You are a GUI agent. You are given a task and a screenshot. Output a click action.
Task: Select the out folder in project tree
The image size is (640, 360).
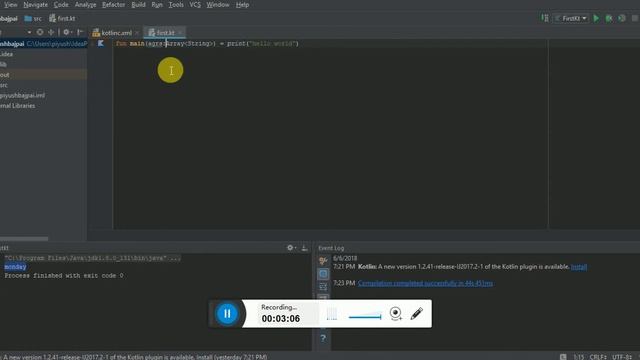[43, 75]
